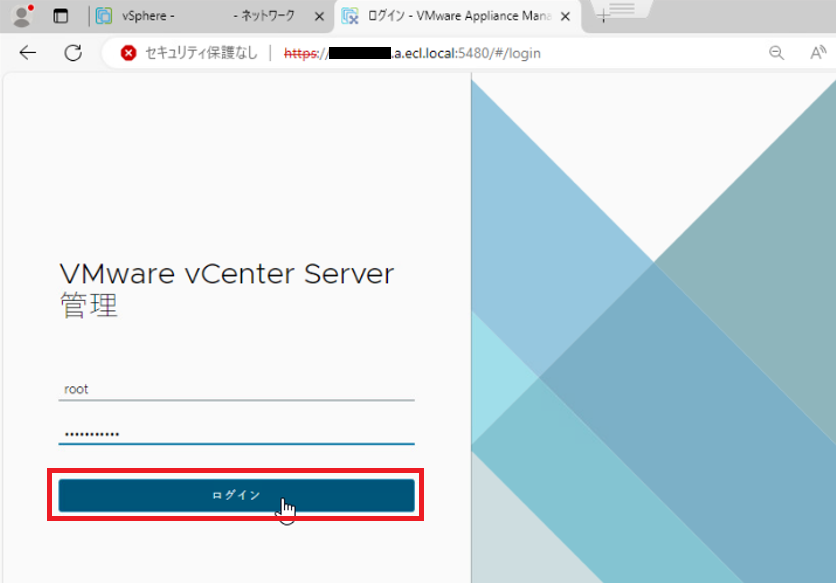Click the 管理 heading text
This screenshot has width=836, height=583.
coord(89,305)
